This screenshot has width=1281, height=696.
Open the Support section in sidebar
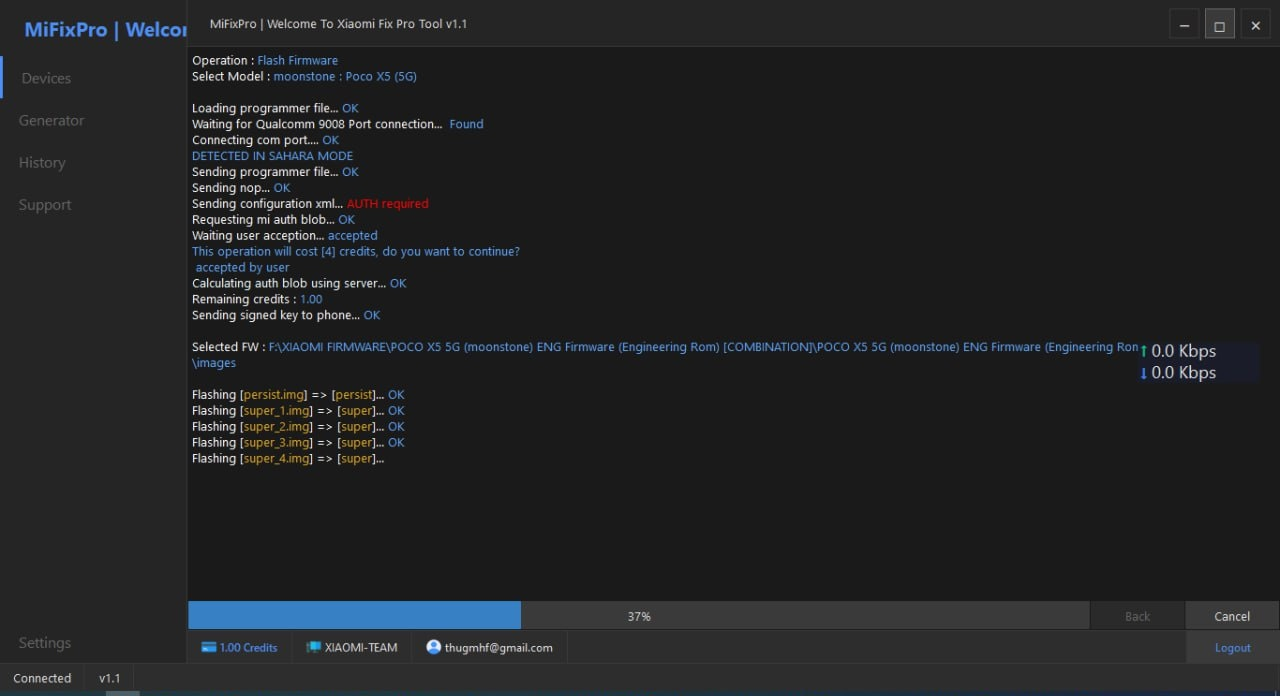[x=45, y=204]
